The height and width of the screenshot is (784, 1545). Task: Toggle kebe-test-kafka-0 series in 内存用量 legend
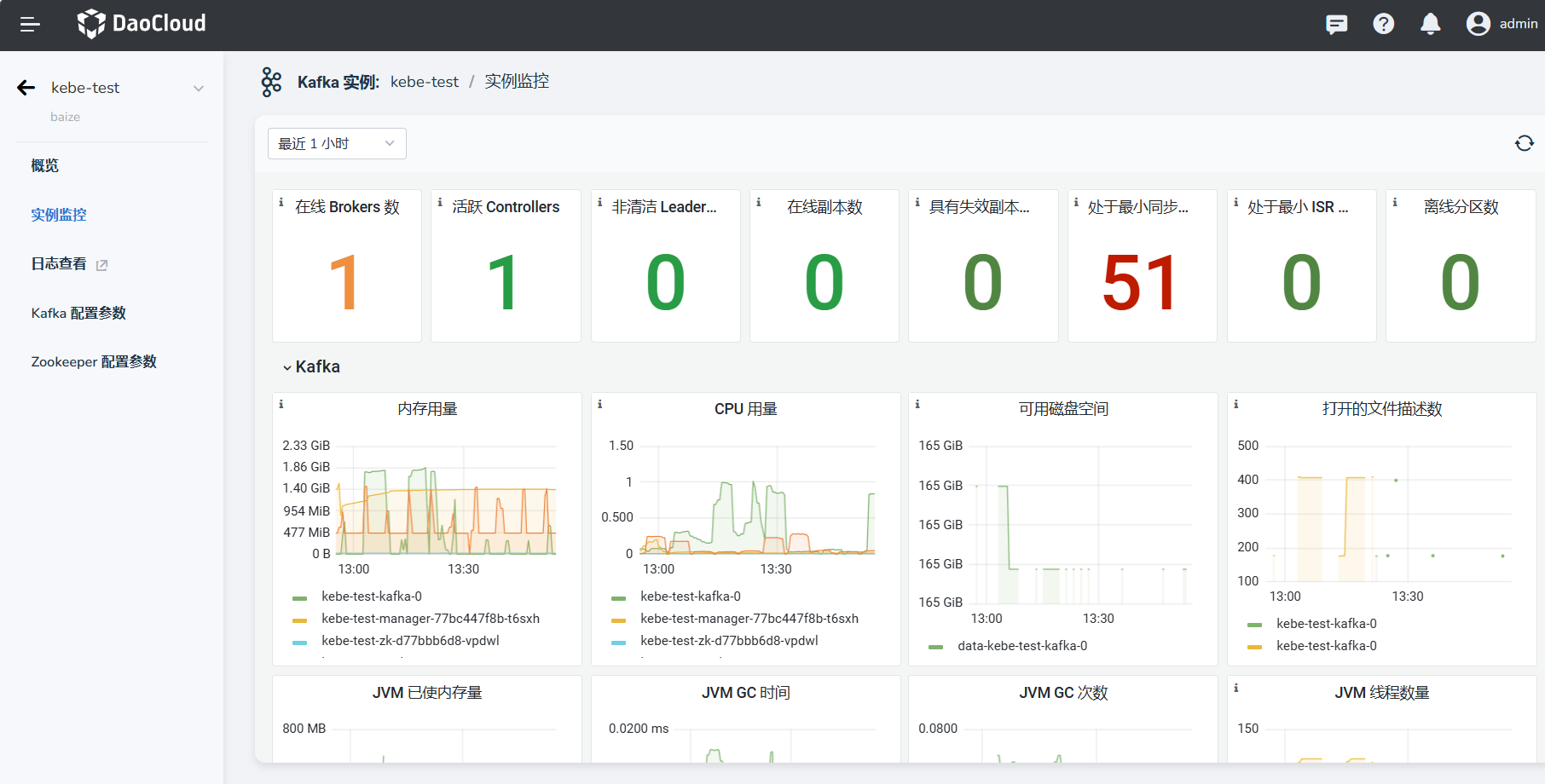tap(371, 597)
